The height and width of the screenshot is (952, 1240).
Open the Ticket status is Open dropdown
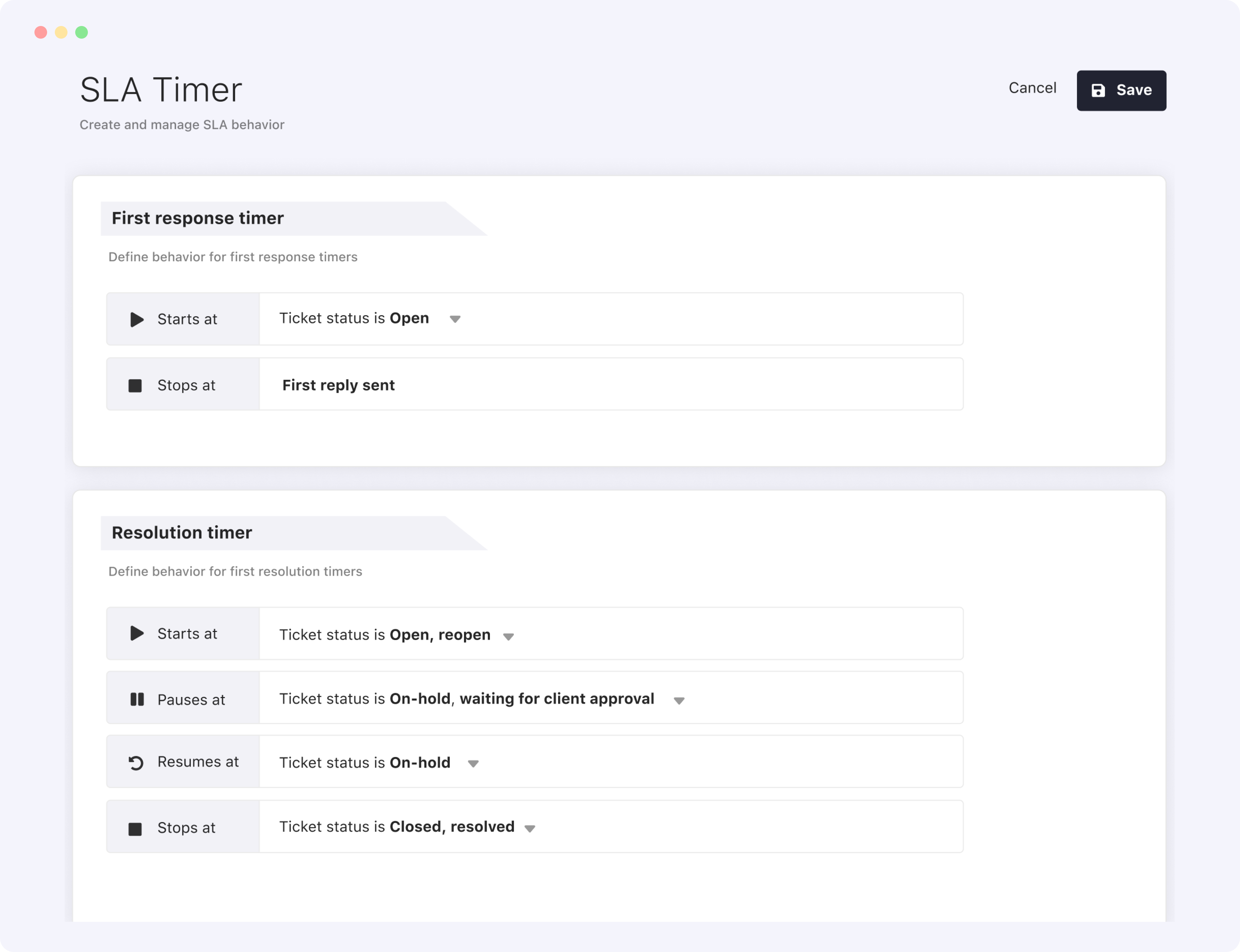455,319
